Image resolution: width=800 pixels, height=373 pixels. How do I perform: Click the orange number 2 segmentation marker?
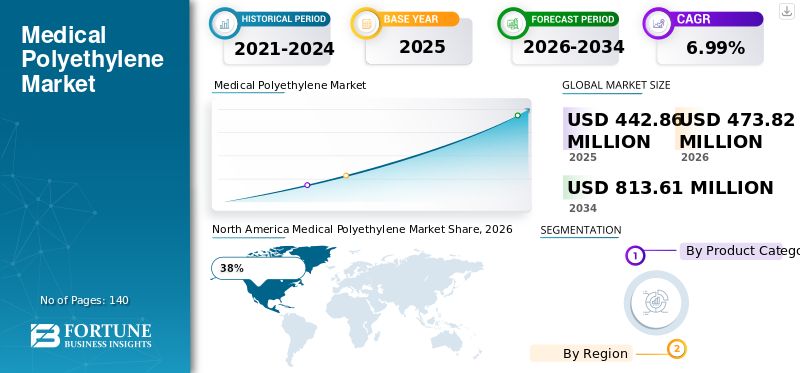pos(677,349)
